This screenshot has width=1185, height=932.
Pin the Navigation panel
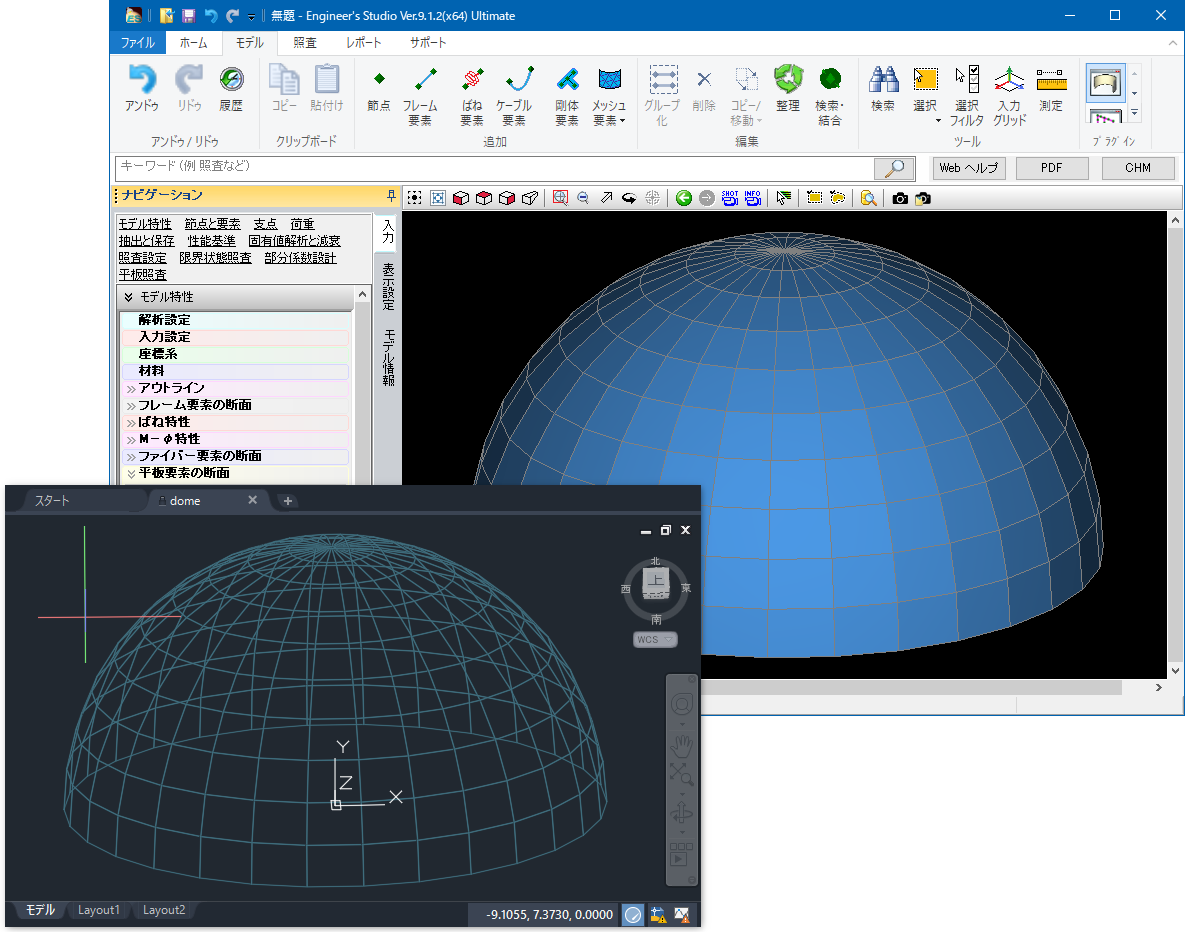pyautogui.click(x=391, y=195)
